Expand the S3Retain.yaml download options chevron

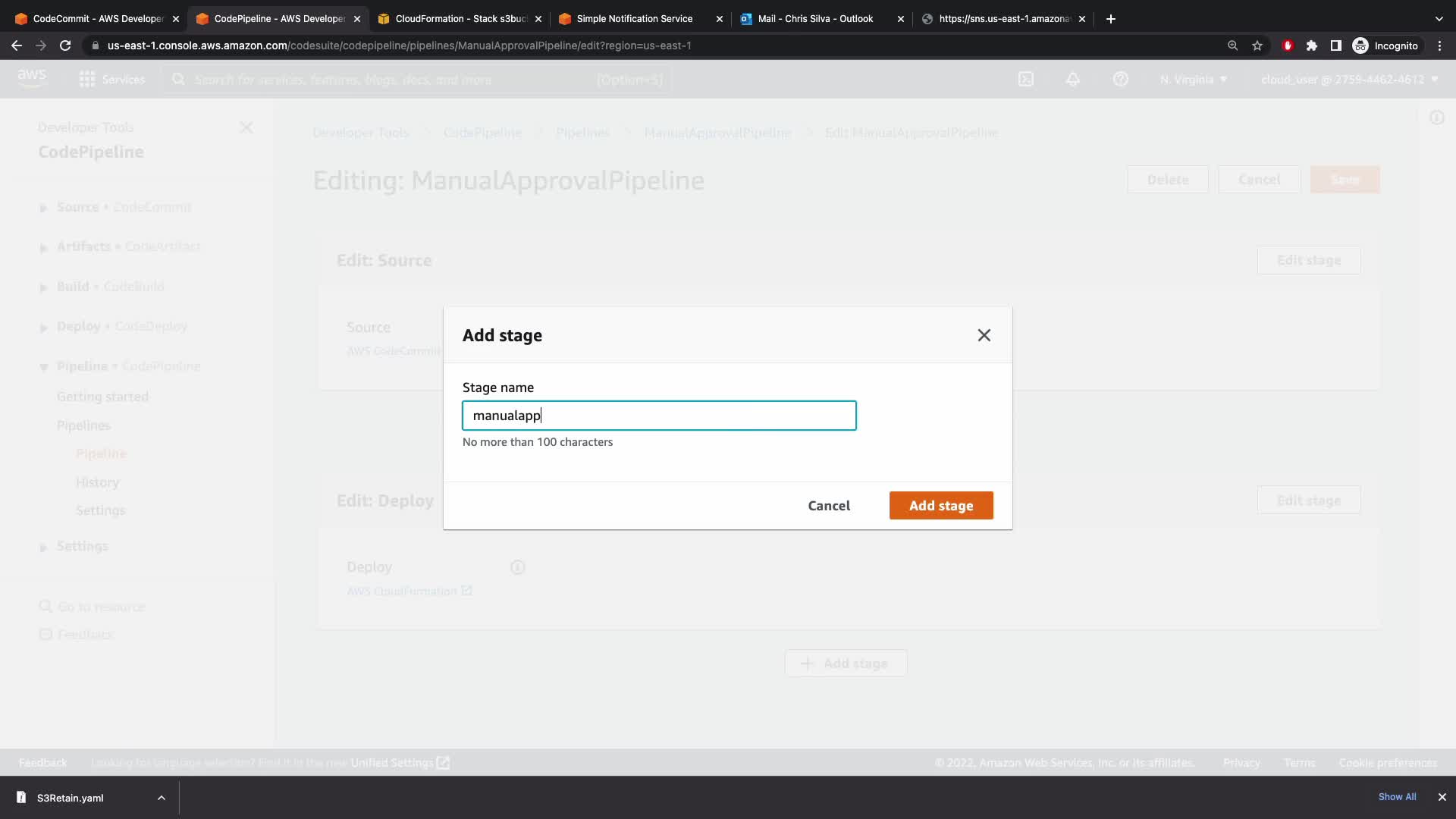coord(162,798)
